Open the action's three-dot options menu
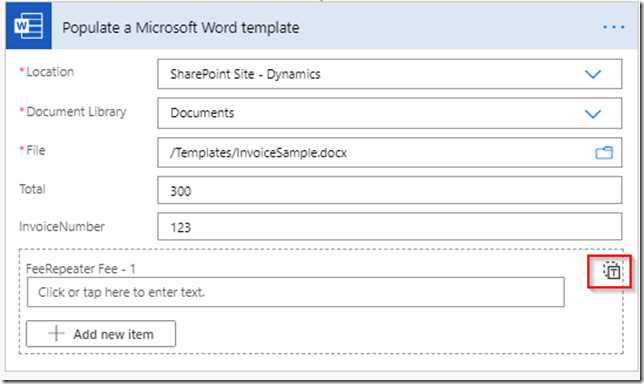The width and height of the screenshot is (644, 384). 614,27
